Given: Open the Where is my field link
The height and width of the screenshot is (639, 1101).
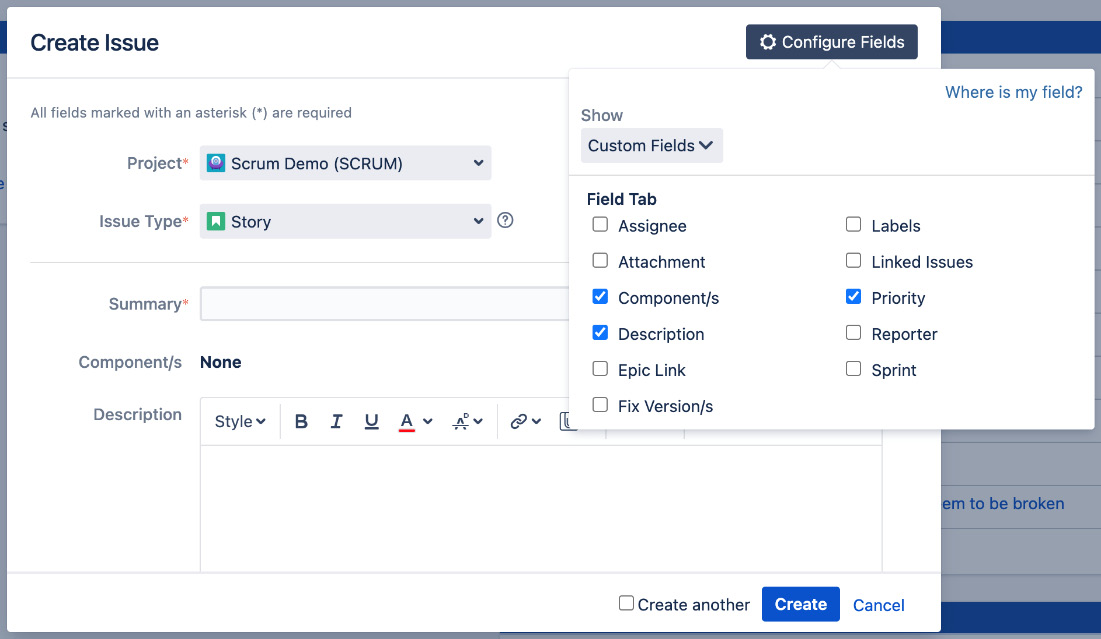Looking at the screenshot, I should click(1013, 91).
